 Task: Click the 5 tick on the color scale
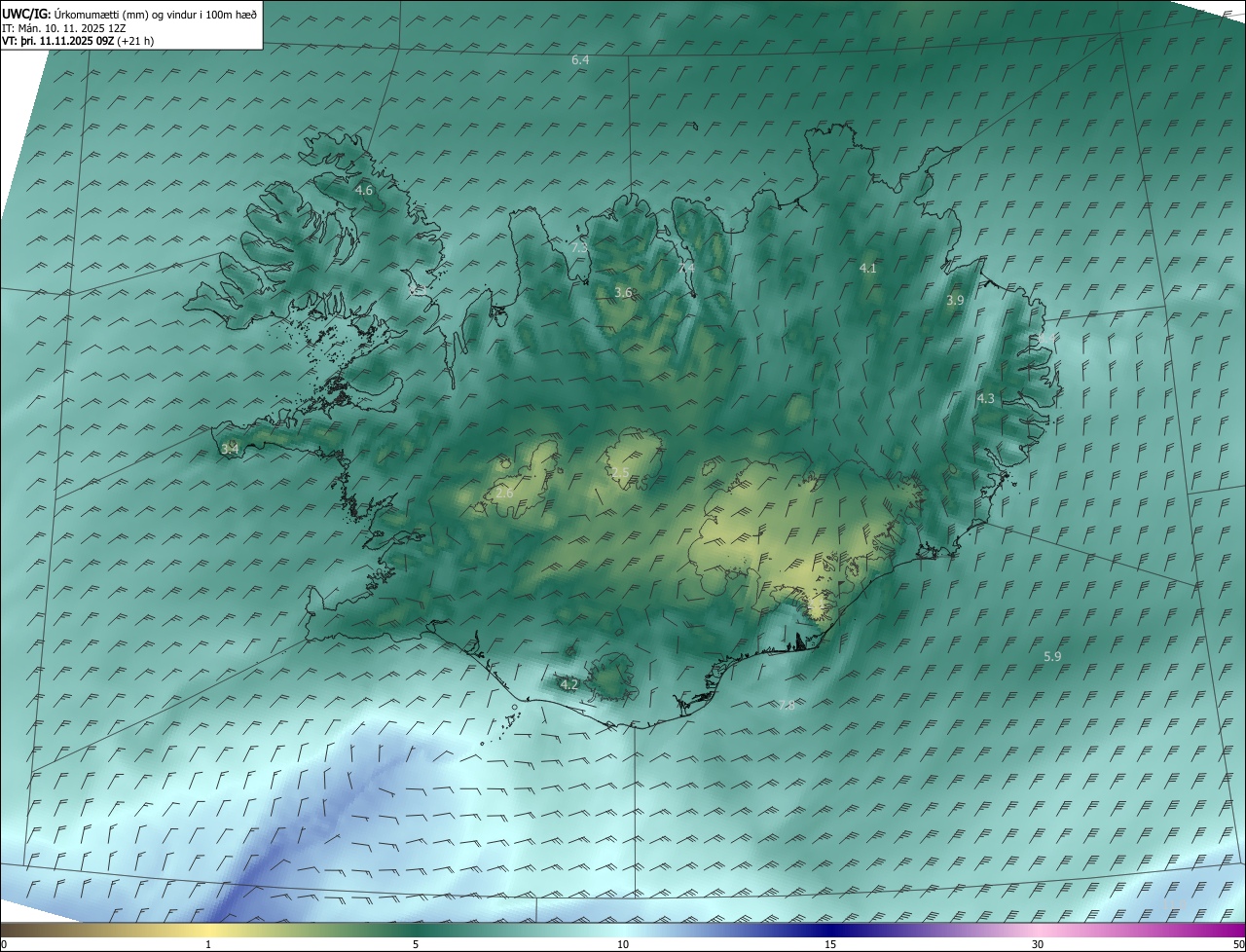tap(416, 945)
